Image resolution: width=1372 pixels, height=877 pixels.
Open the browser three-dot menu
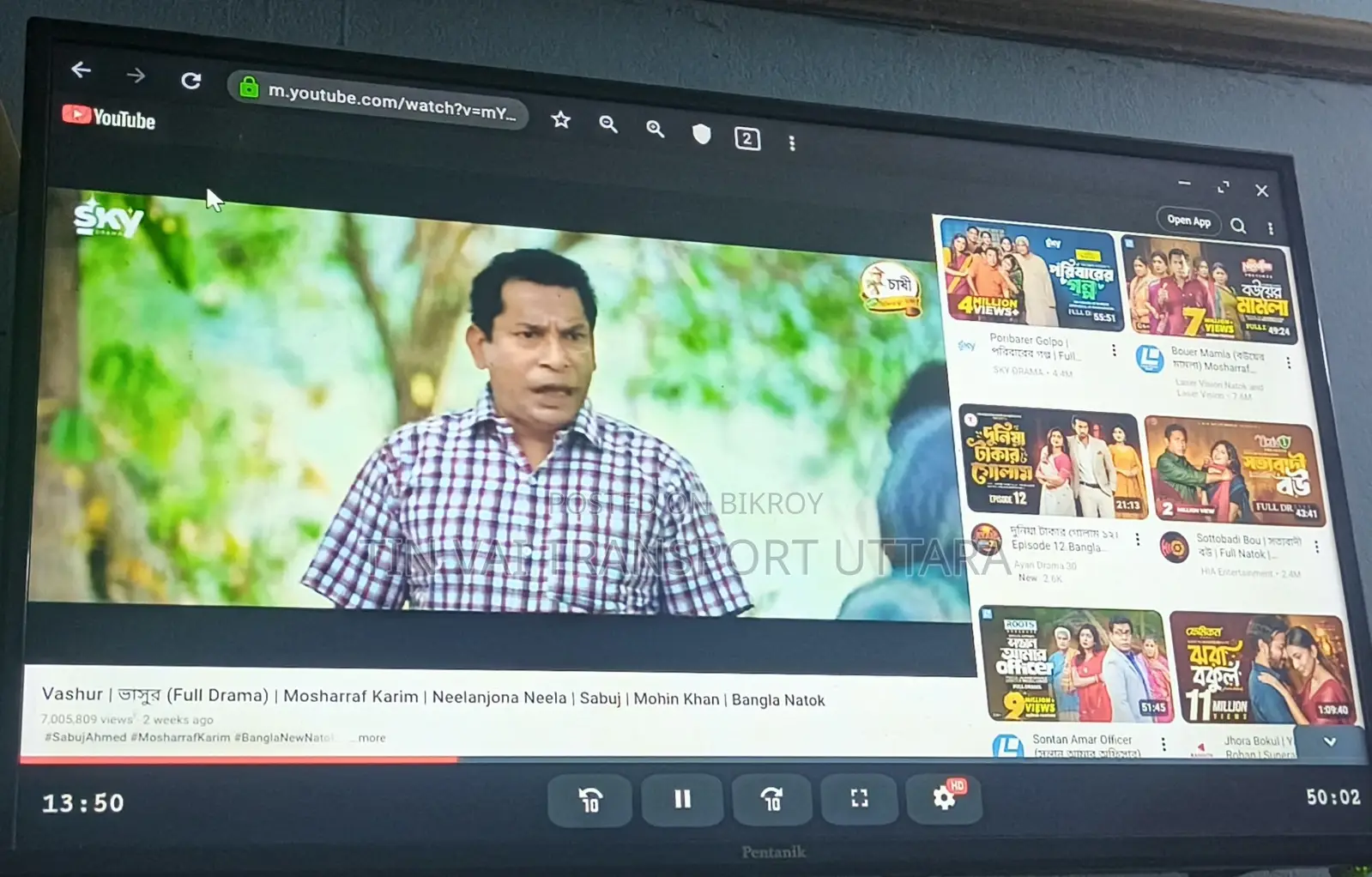(792, 143)
